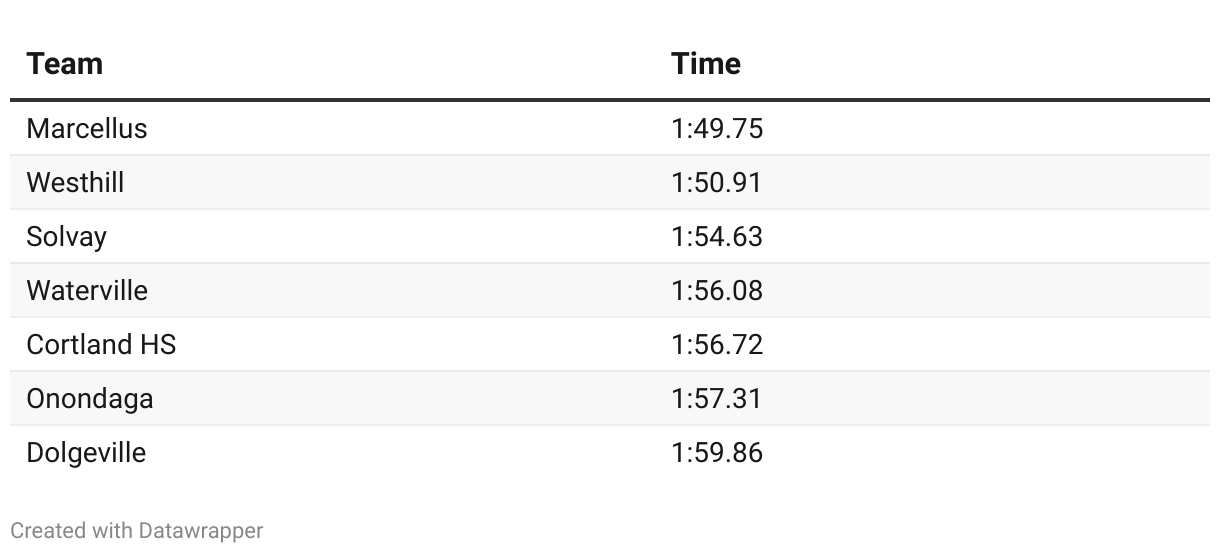Click the time value 1:49.75
The image size is (1220, 554).
(717, 129)
